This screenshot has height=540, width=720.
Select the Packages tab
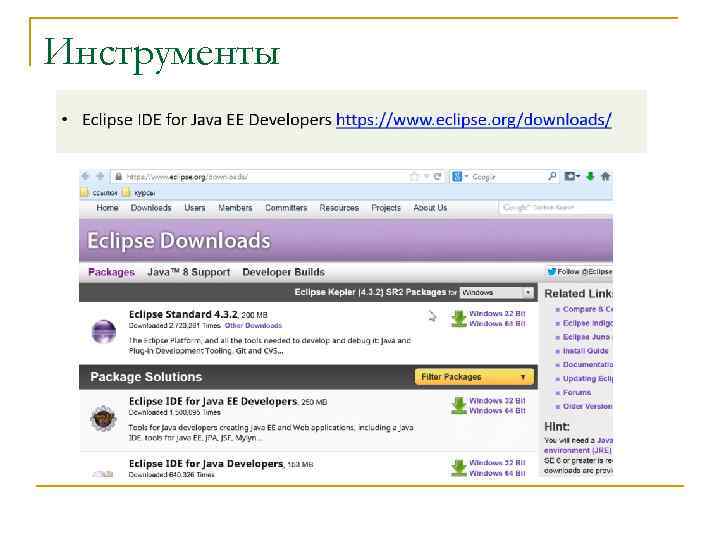coord(112,272)
